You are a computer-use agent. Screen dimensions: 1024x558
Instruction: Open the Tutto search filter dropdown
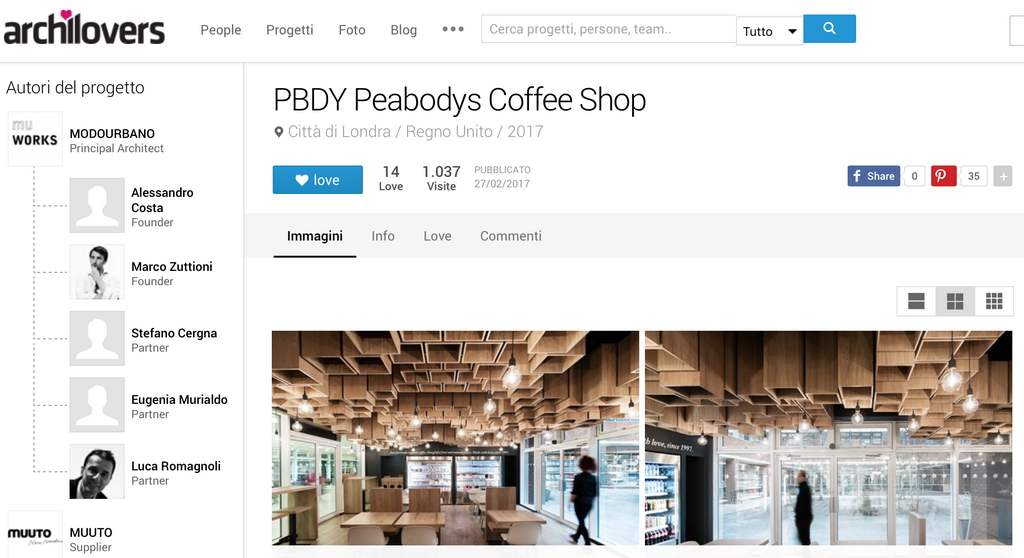click(x=769, y=31)
